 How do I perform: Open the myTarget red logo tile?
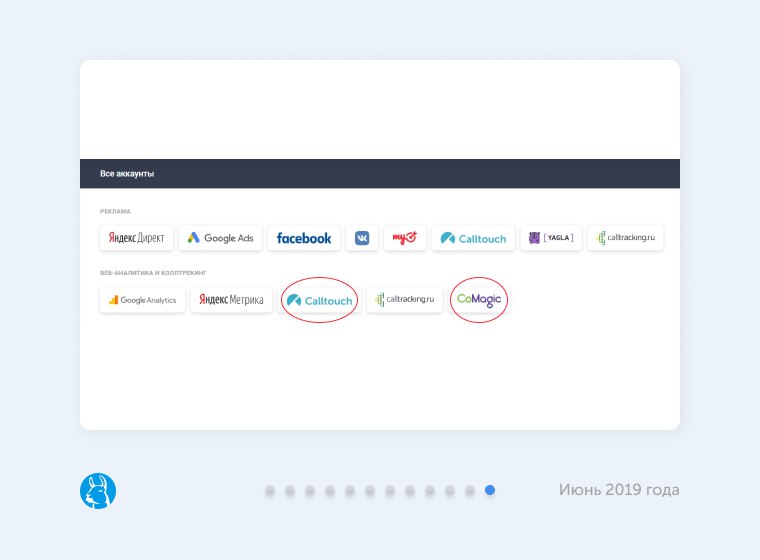[x=405, y=238]
